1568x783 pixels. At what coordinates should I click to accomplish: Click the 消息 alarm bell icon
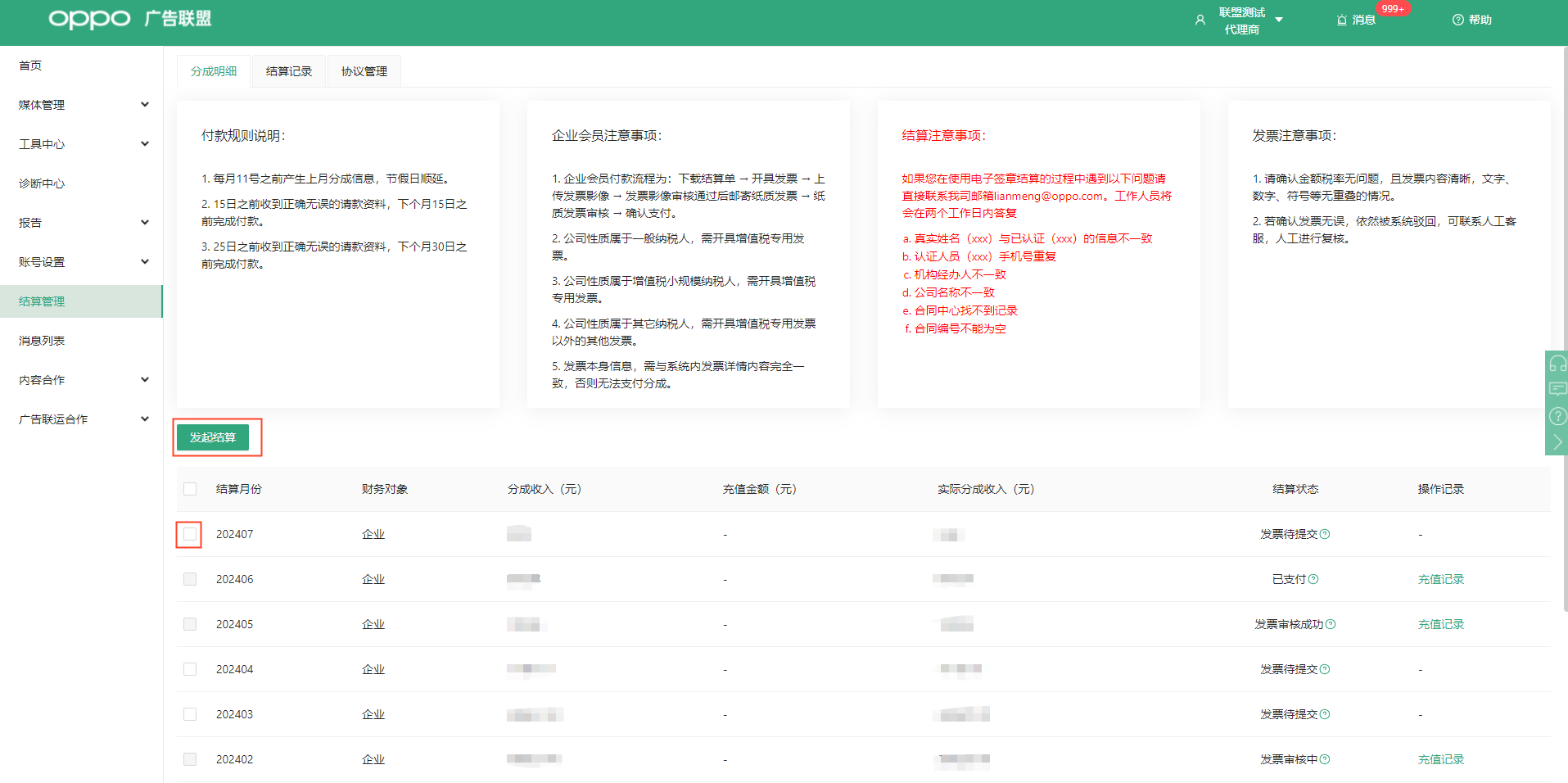click(1341, 20)
